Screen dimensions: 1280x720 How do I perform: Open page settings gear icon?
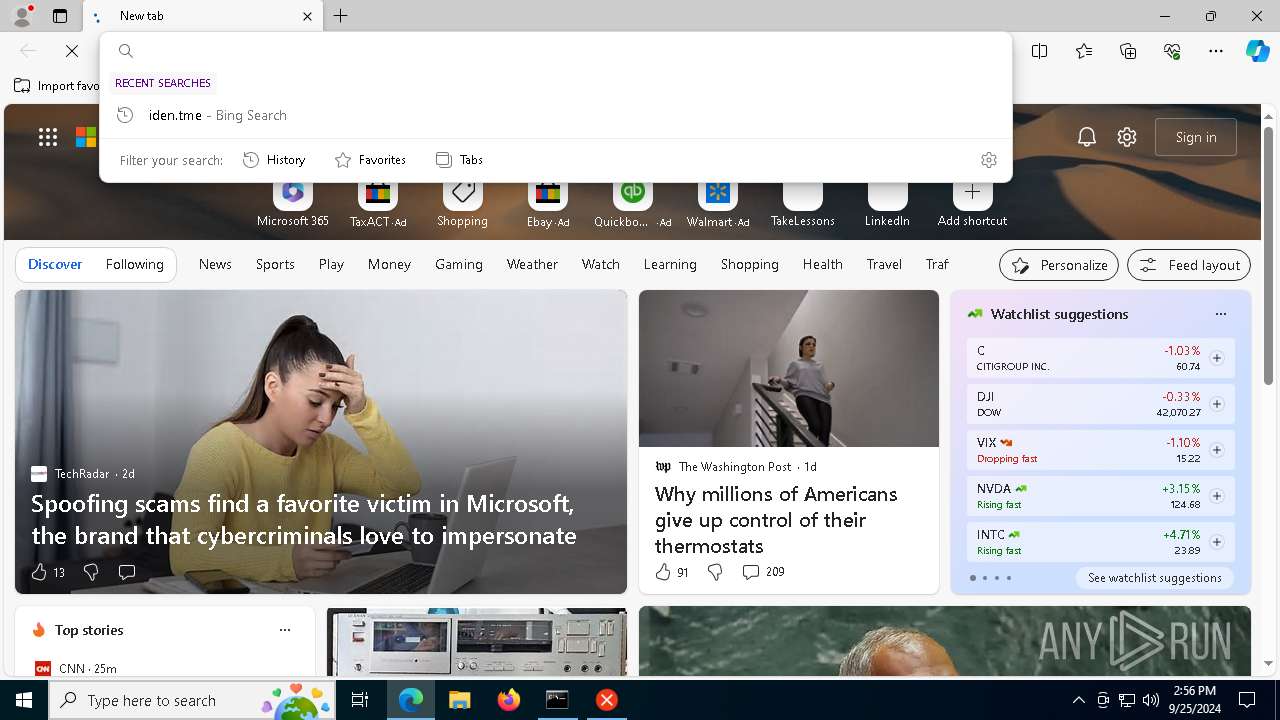(x=1127, y=137)
